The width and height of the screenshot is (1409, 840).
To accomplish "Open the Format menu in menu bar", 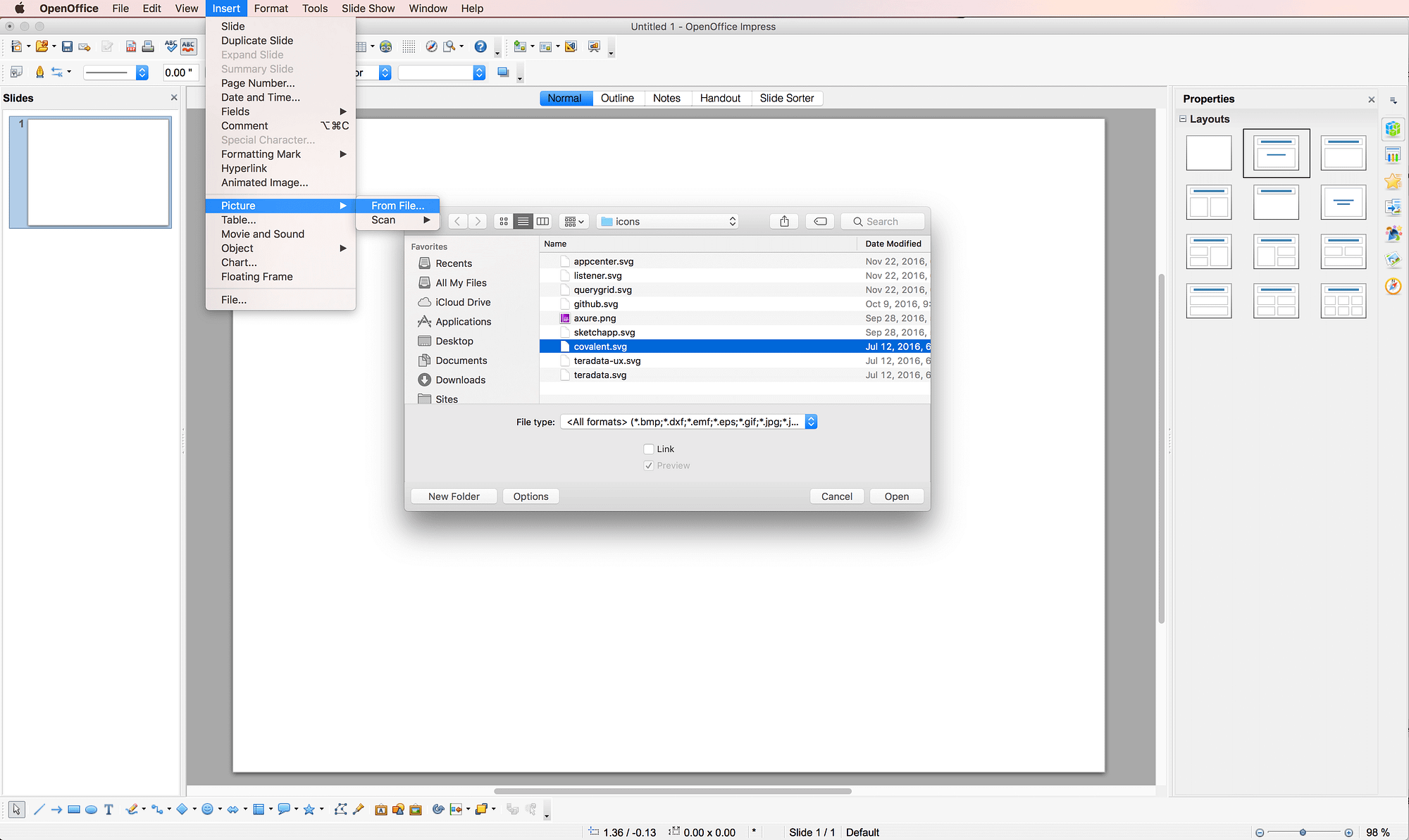I will [271, 8].
